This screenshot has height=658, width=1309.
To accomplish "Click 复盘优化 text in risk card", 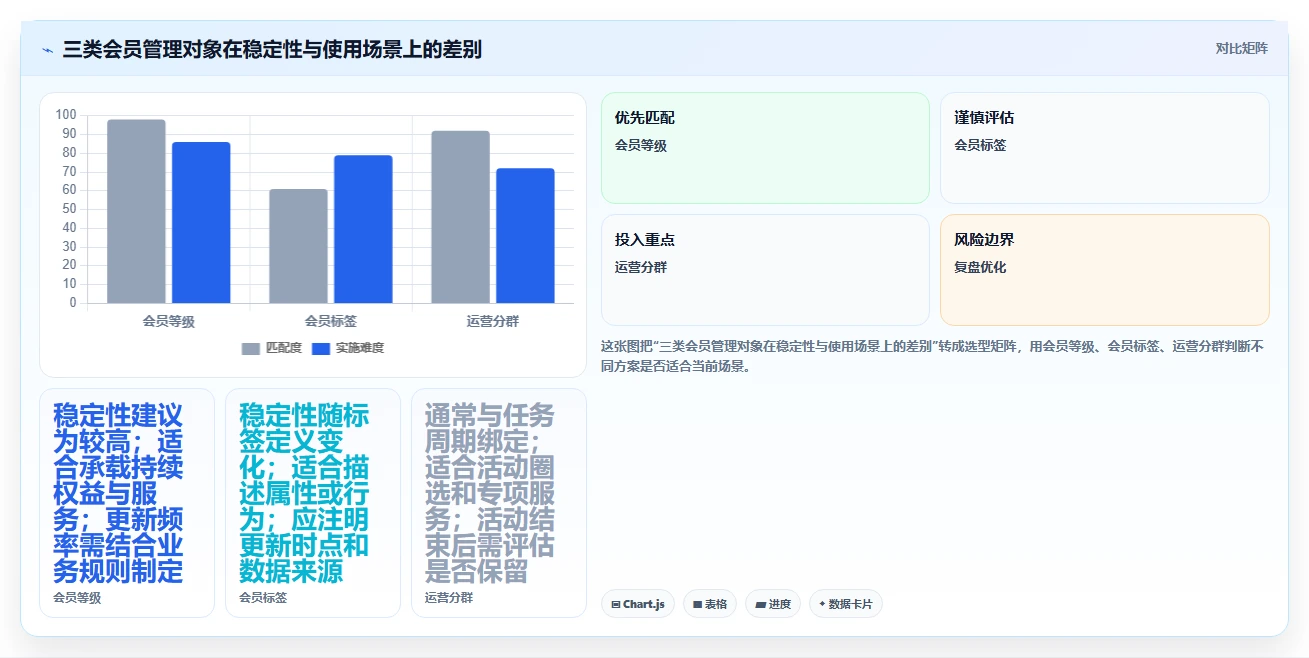I will point(980,267).
